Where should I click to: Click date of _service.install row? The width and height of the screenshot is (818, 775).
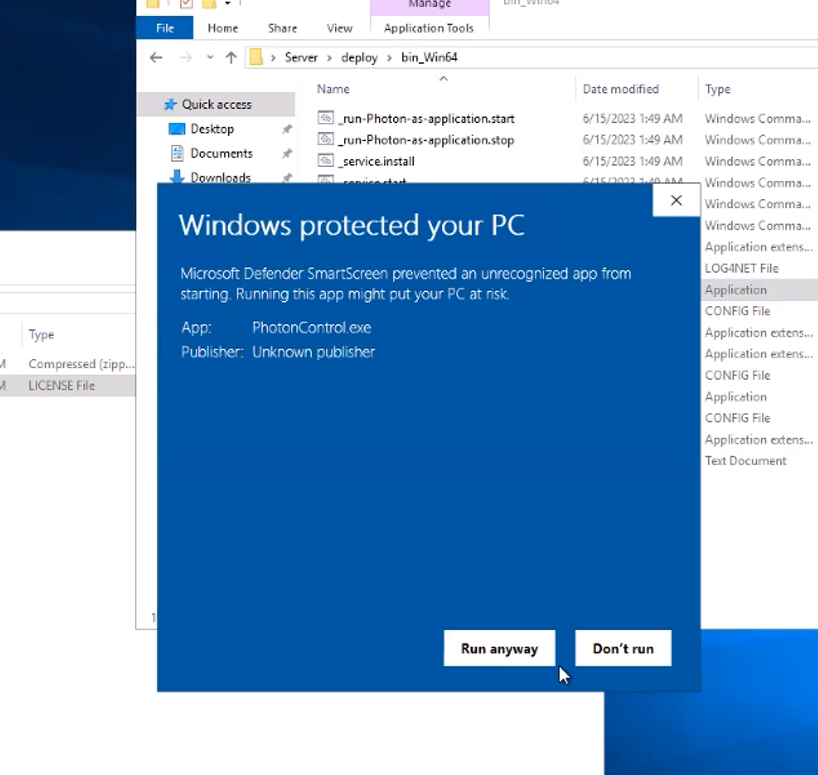632,162
